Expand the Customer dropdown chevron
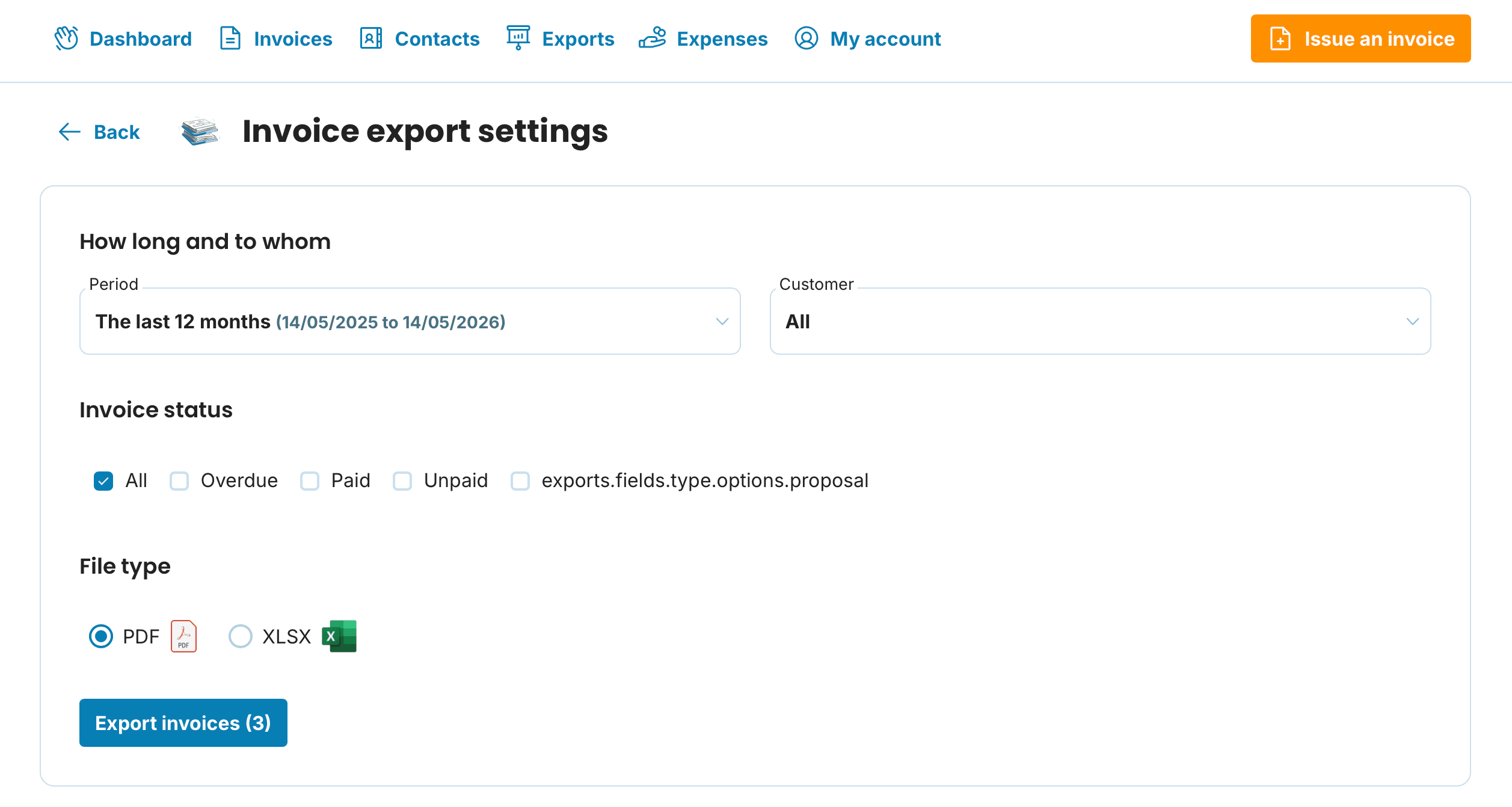Screen dimensions: 1512x807 (1413, 322)
